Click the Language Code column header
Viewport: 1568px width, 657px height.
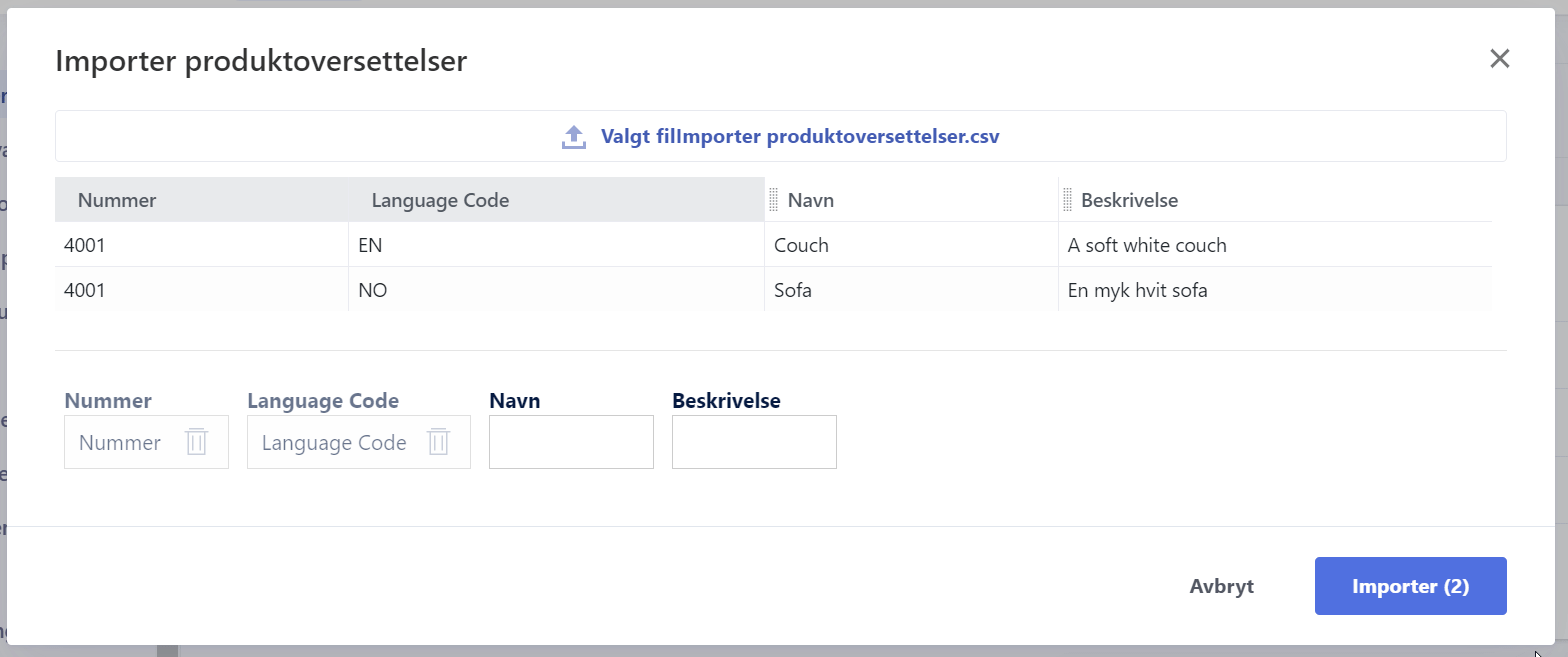point(440,200)
